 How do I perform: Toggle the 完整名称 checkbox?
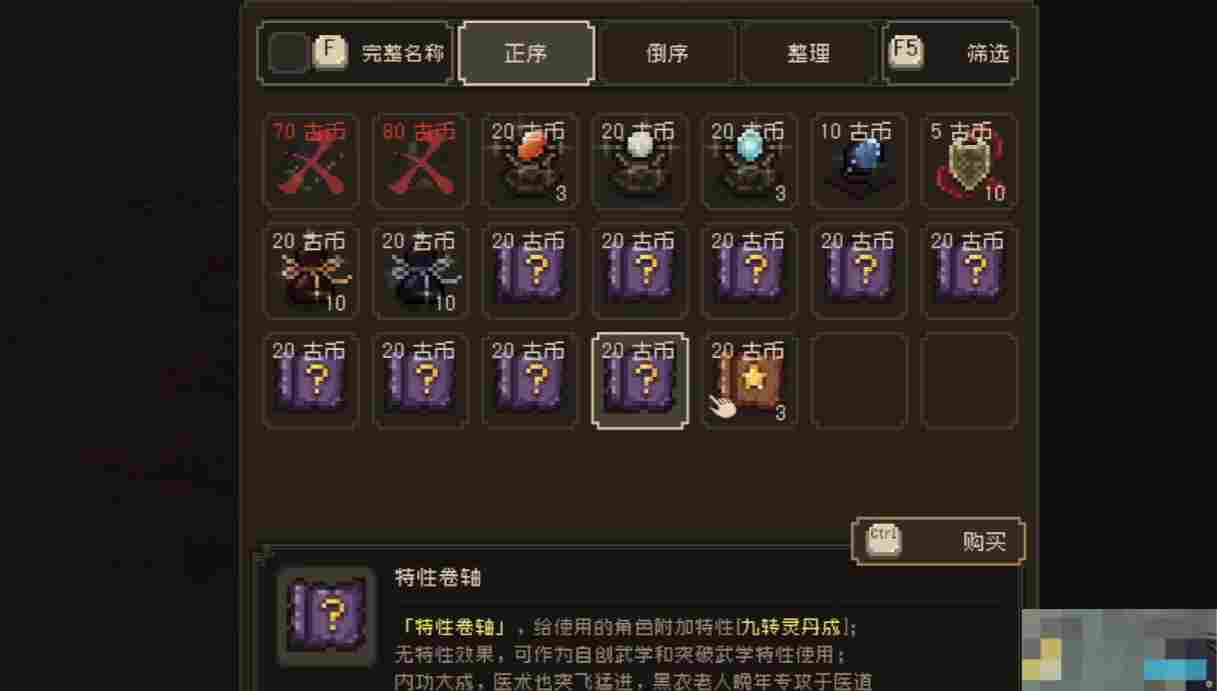coord(290,53)
